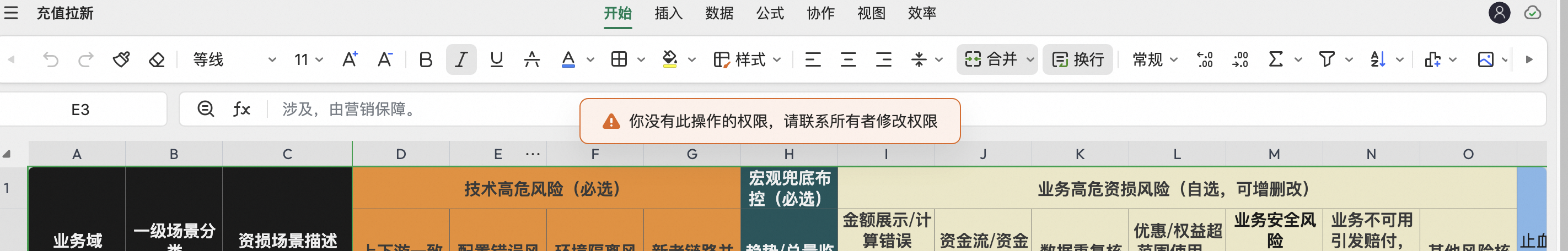Align text left
The image size is (1568, 251).
(813, 59)
